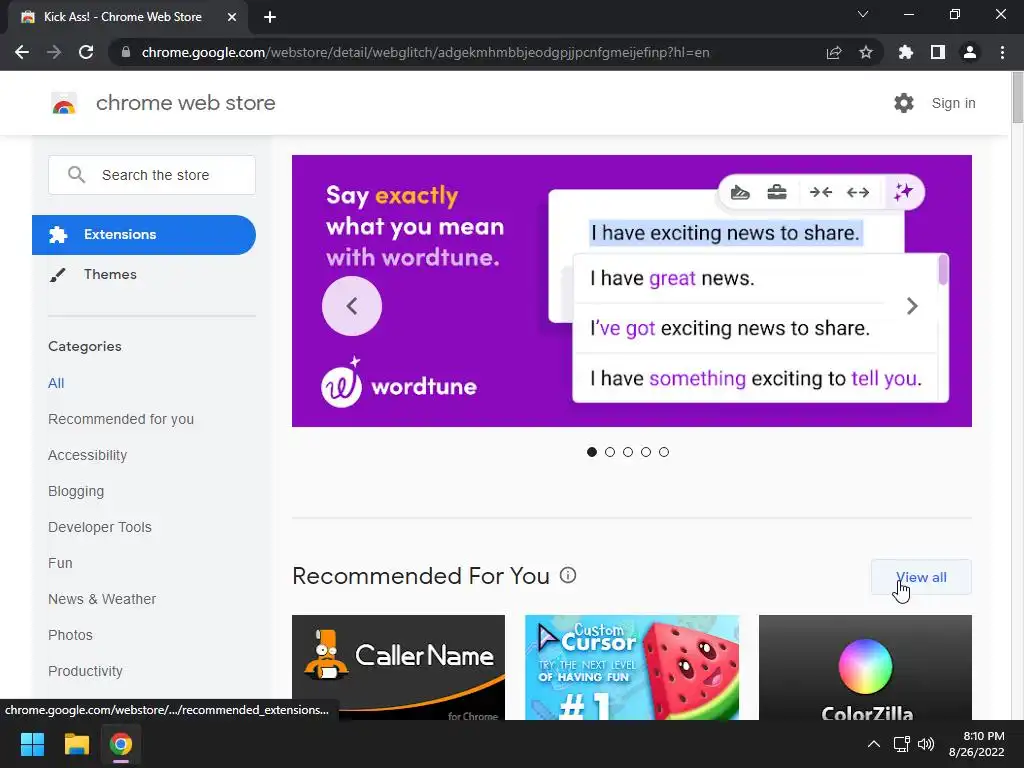Select fourth carousel dot
The height and width of the screenshot is (768, 1024).
click(x=646, y=452)
